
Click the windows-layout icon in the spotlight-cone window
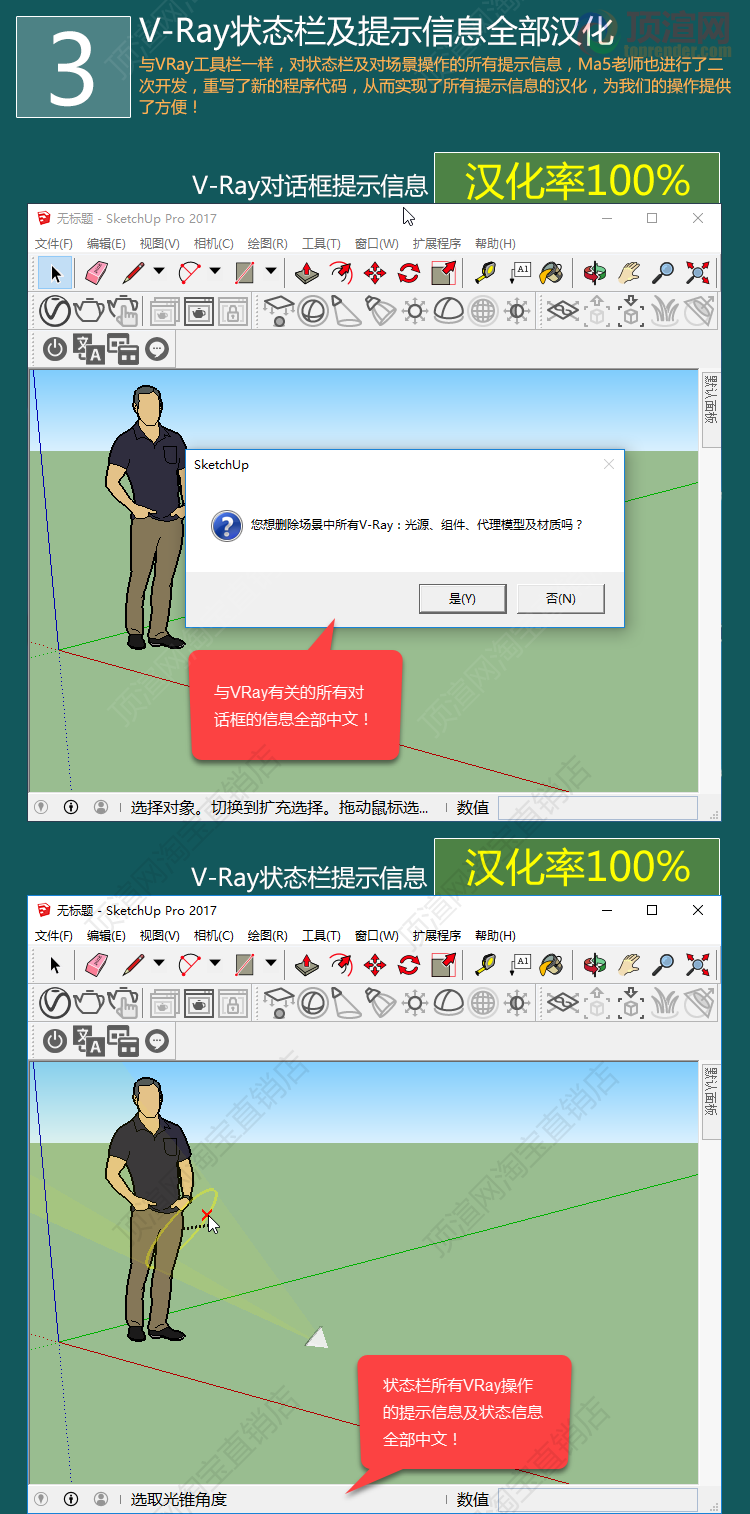coord(123,1041)
